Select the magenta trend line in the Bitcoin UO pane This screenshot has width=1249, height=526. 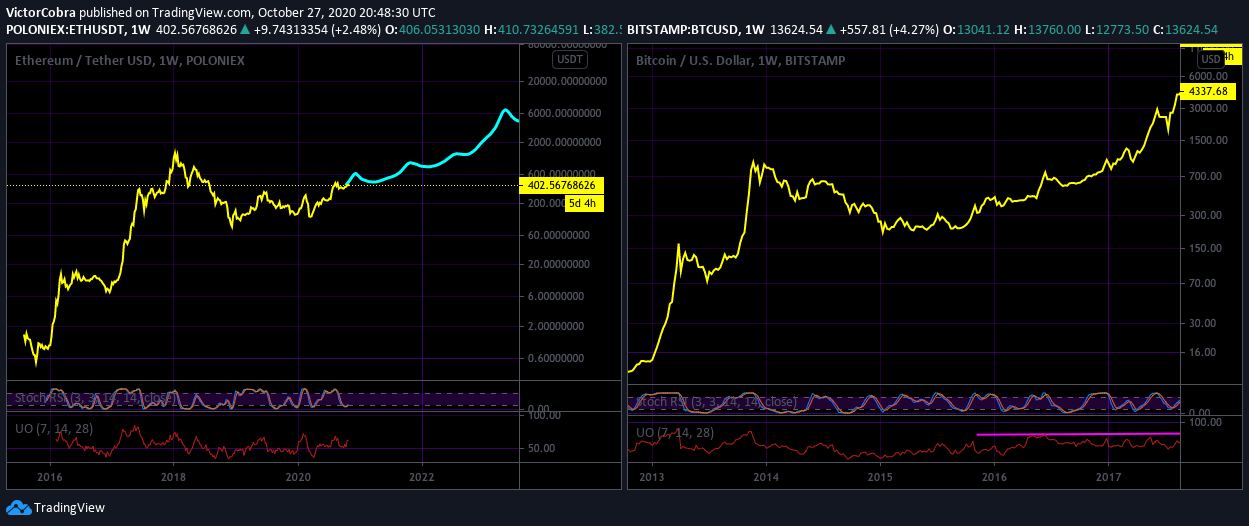pyautogui.click(x=1078, y=434)
